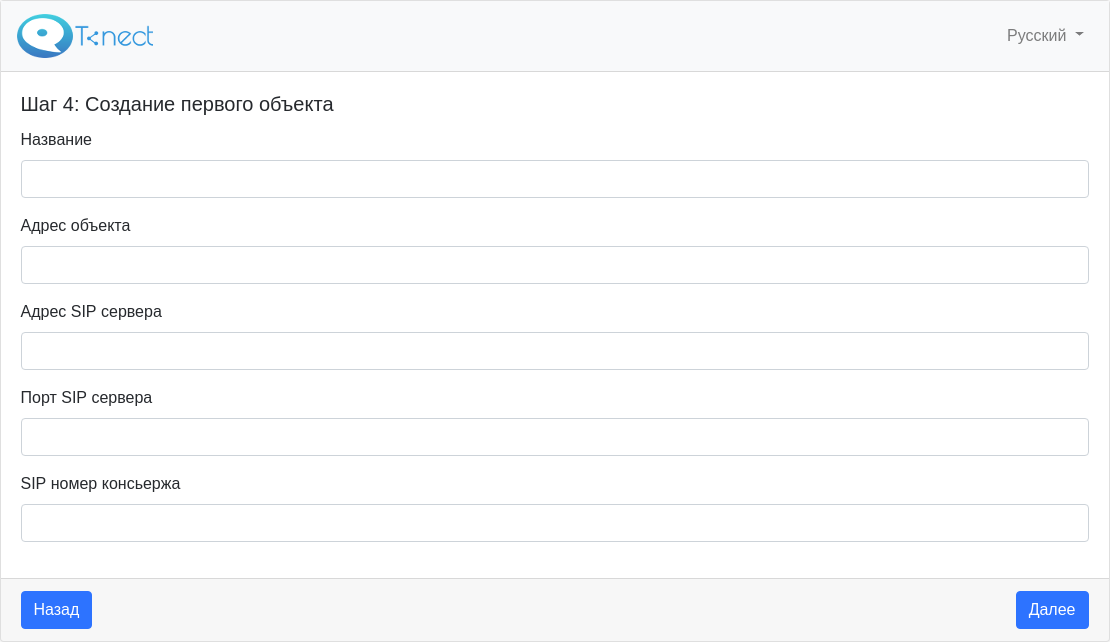Open the Русский language dropdown
The image size is (1110, 642).
1045,35
